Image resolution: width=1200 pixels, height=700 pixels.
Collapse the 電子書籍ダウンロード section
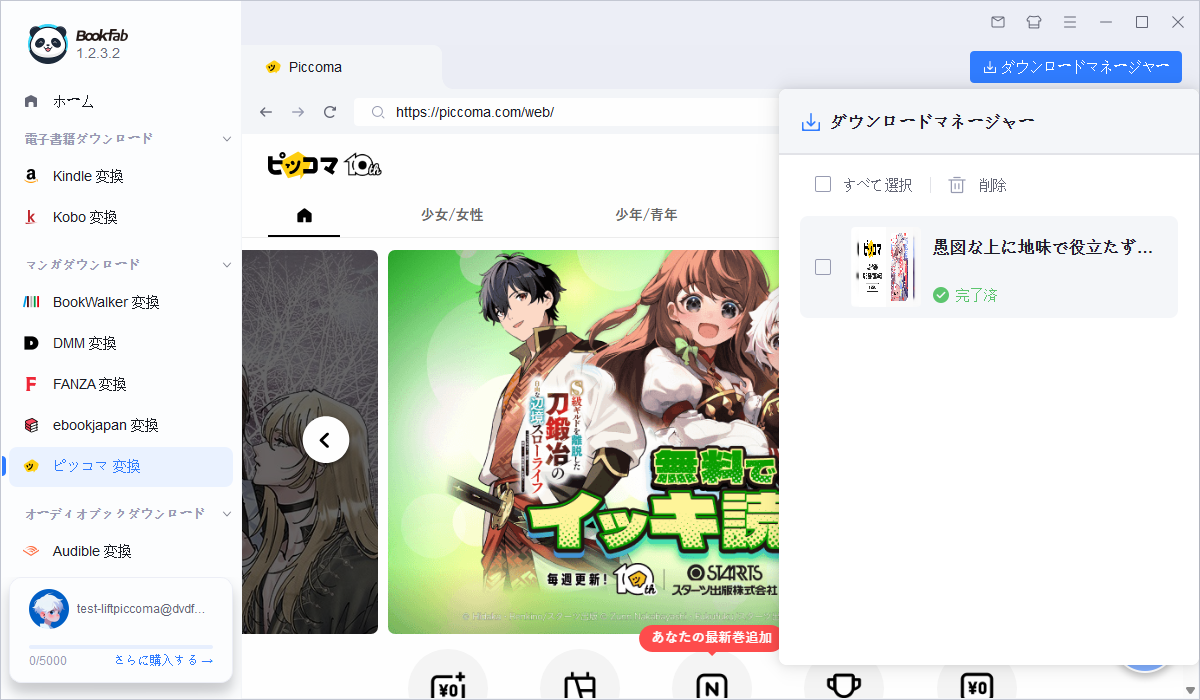click(227, 139)
